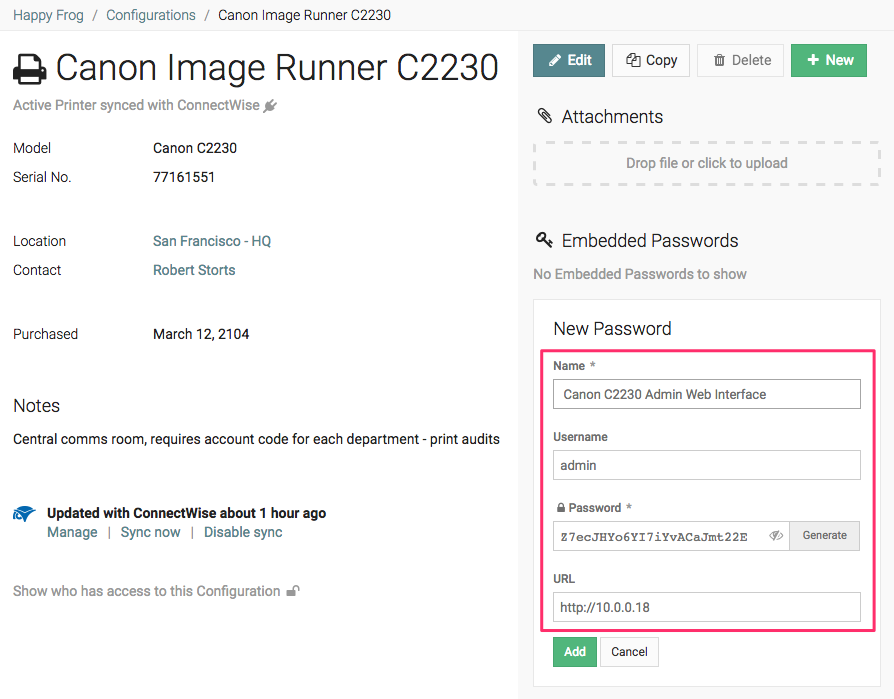Generate a random password
This screenshot has height=699, width=894.
824,536
